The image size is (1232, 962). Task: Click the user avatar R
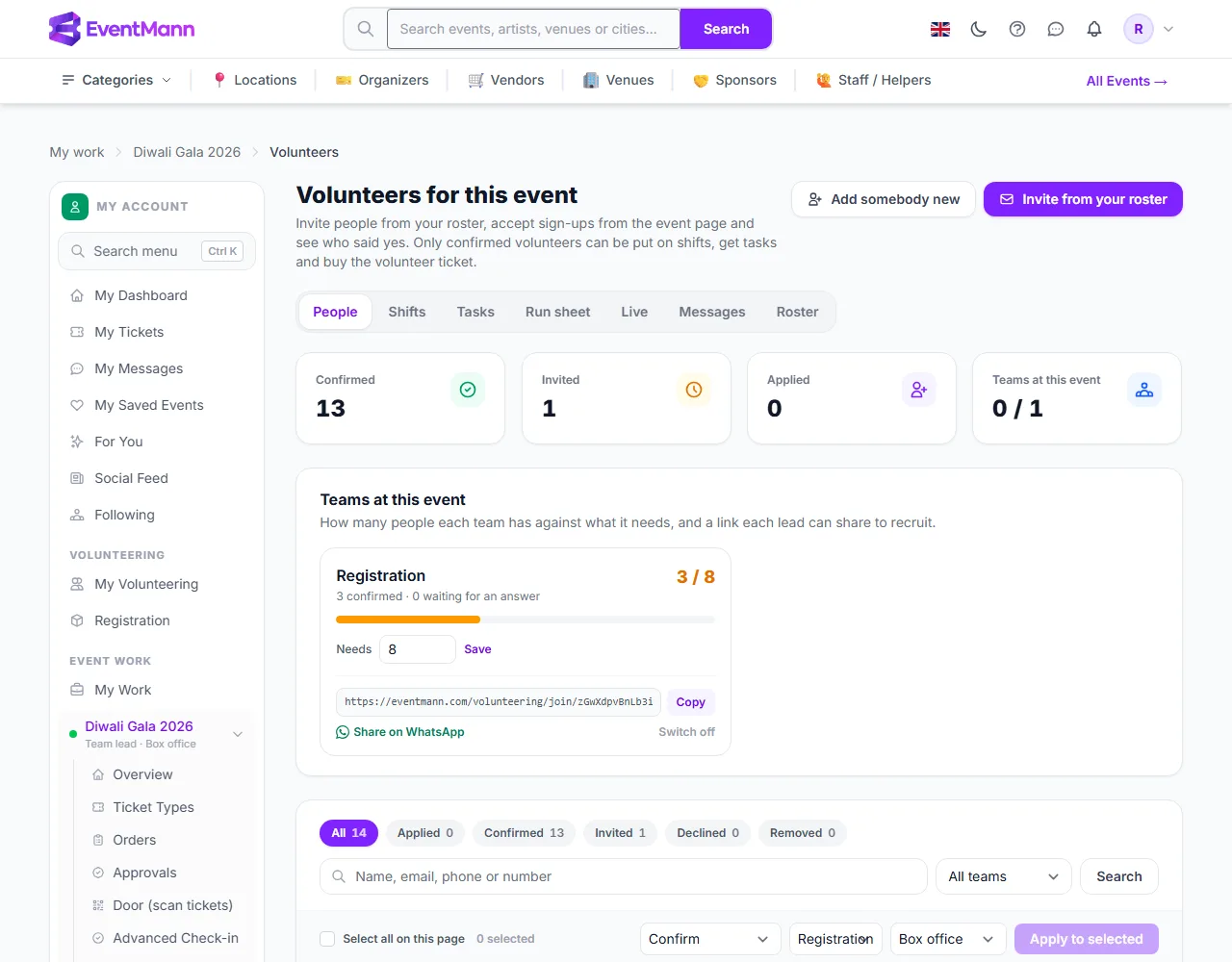coord(1139,29)
